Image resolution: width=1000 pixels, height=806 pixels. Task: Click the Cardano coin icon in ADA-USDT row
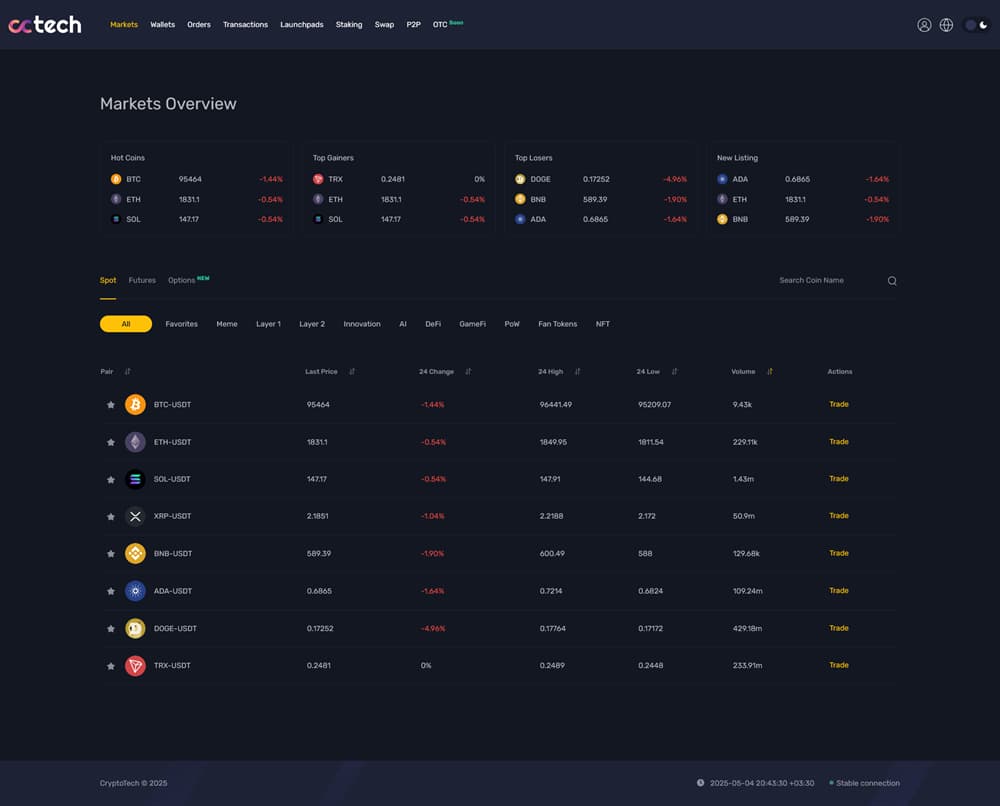pos(135,590)
